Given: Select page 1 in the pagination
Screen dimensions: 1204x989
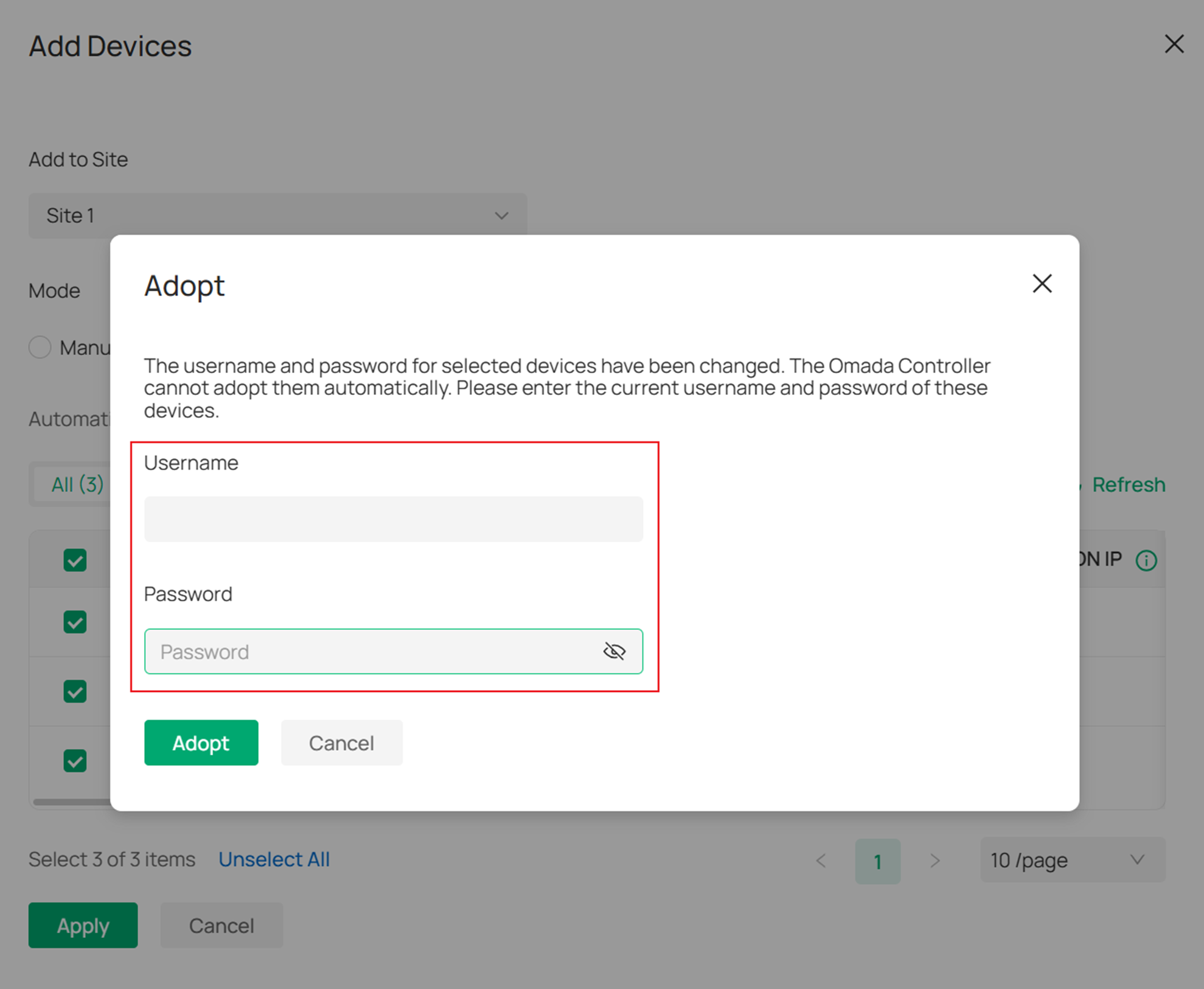Looking at the screenshot, I should coord(878,861).
